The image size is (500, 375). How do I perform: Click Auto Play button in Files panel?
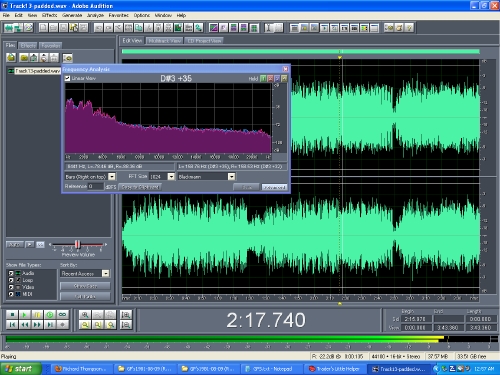point(15,245)
